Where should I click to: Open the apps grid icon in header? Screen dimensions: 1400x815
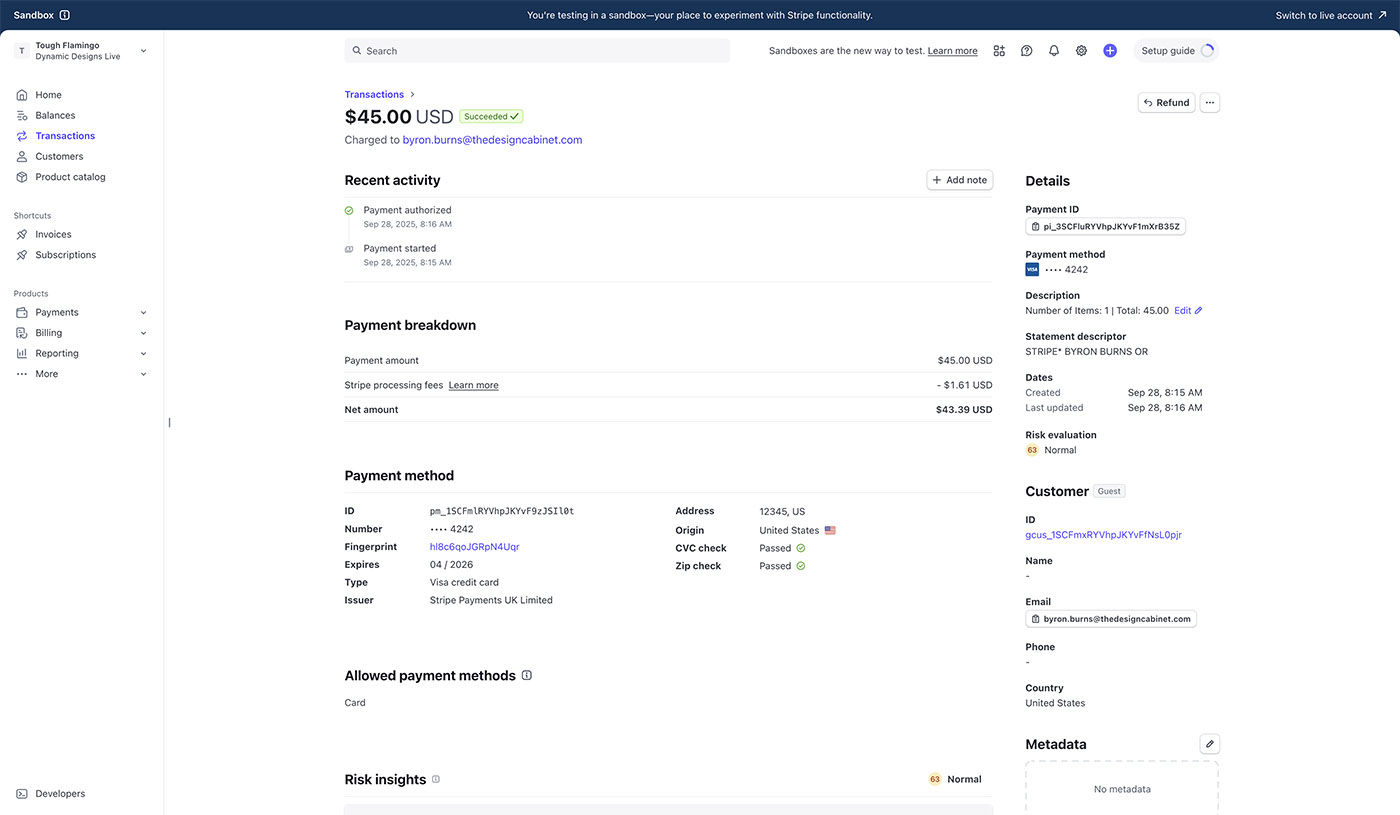click(x=999, y=51)
